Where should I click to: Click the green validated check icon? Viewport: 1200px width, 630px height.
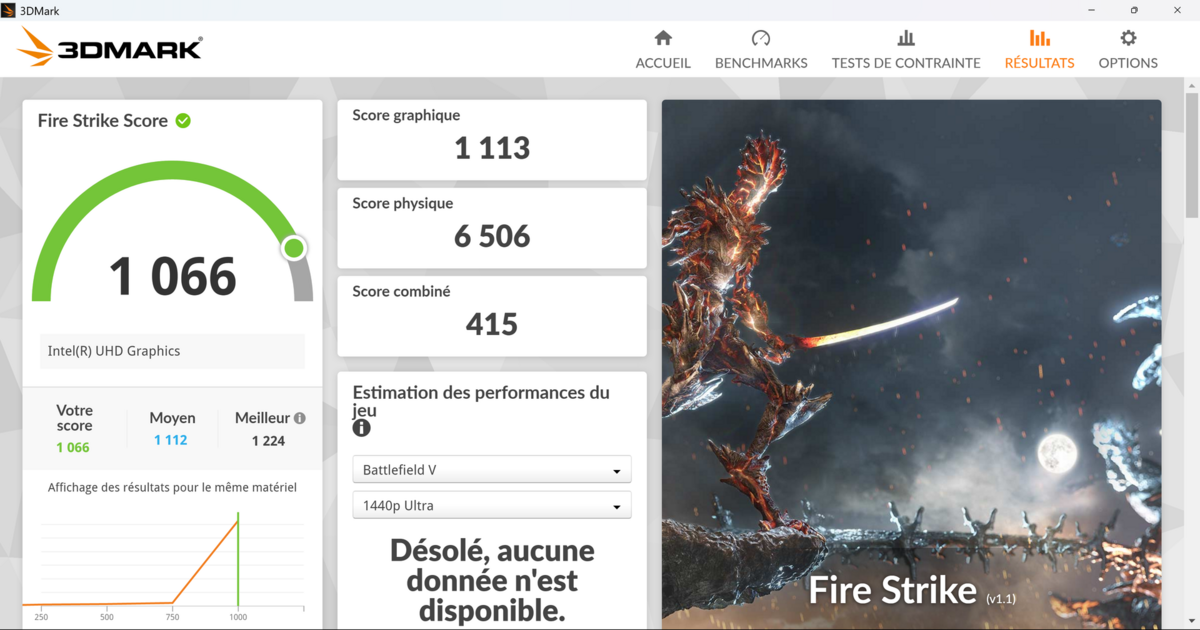(x=183, y=121)
